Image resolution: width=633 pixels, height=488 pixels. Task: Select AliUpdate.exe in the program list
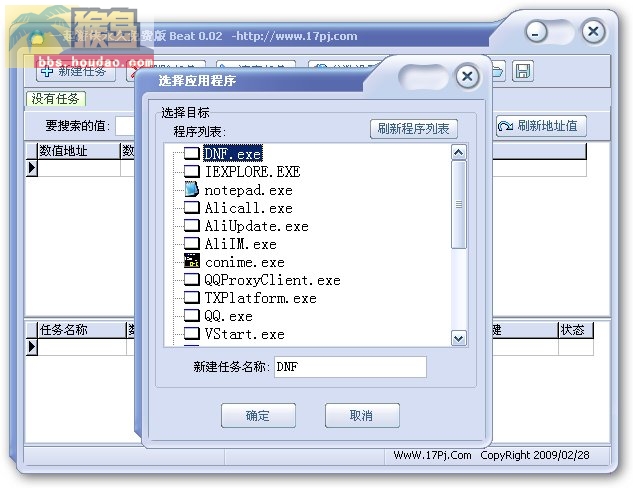(x=257, y=226)
